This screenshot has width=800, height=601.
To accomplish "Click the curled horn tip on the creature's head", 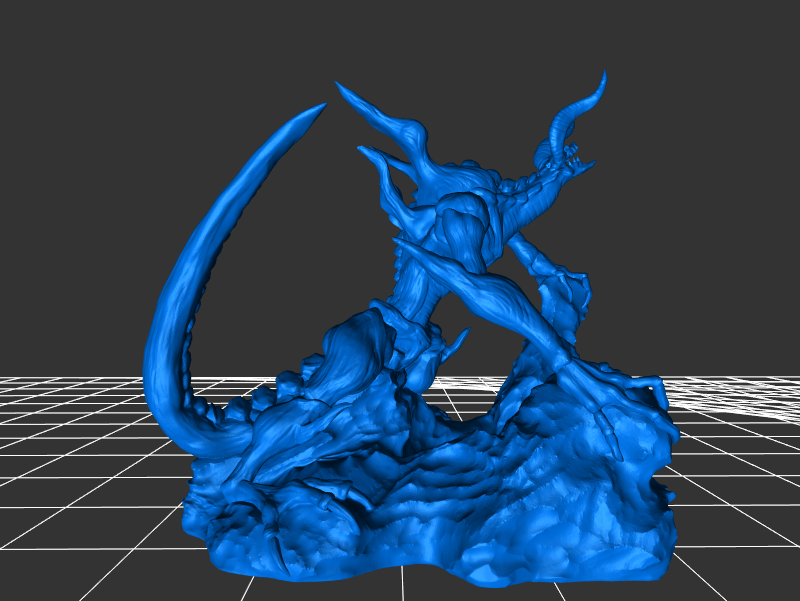I will click(603, 77).
